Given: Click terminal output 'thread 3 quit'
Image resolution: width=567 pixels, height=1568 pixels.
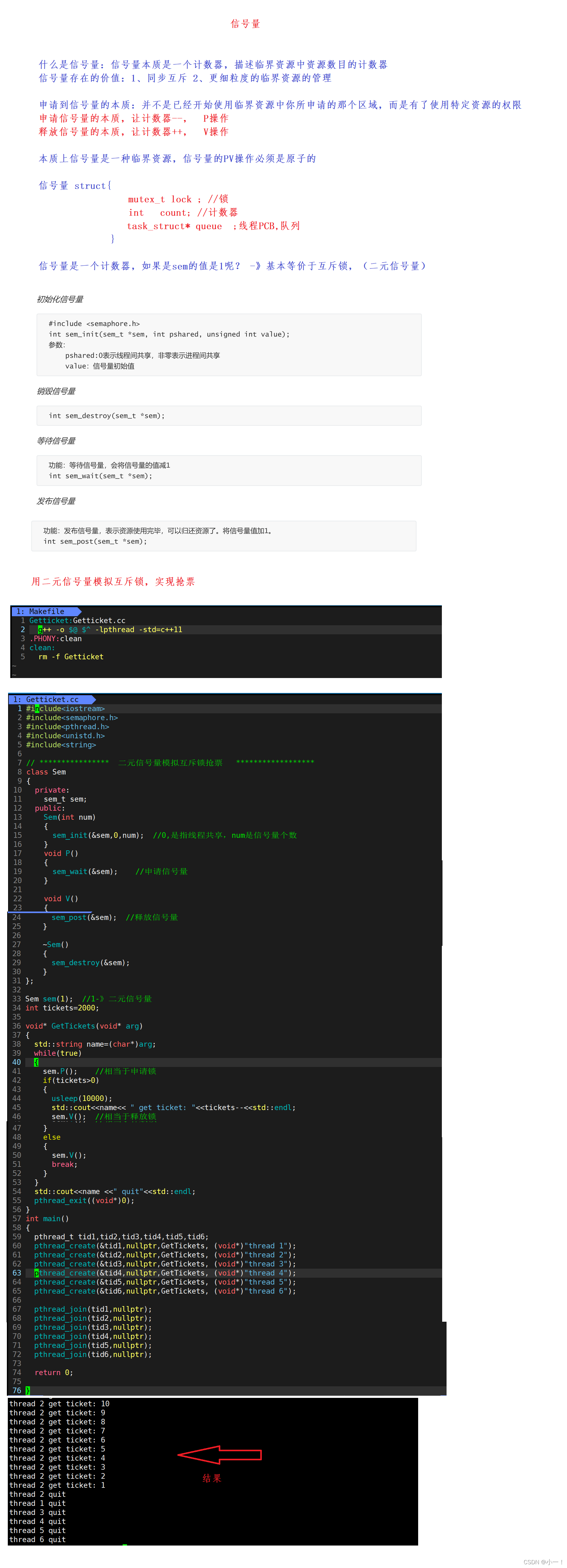Looking at the screenshot, I should pos(38,1512).
